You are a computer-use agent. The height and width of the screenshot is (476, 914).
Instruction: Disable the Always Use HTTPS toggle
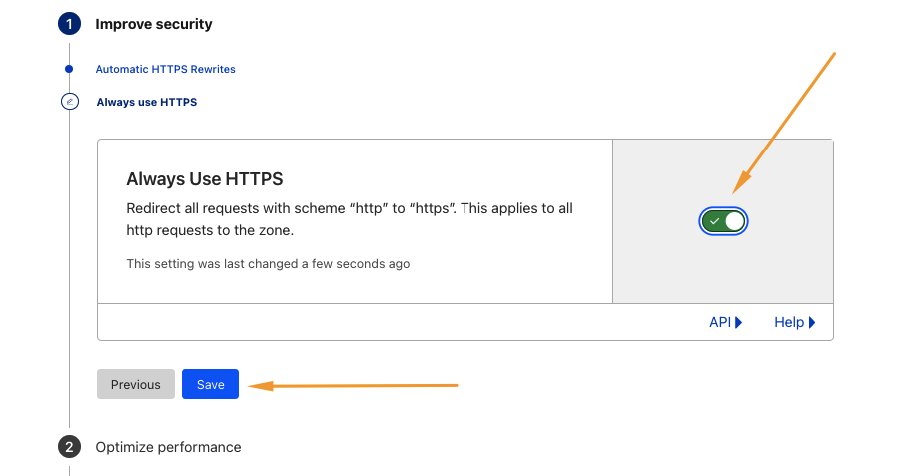[x=724, y=221]
